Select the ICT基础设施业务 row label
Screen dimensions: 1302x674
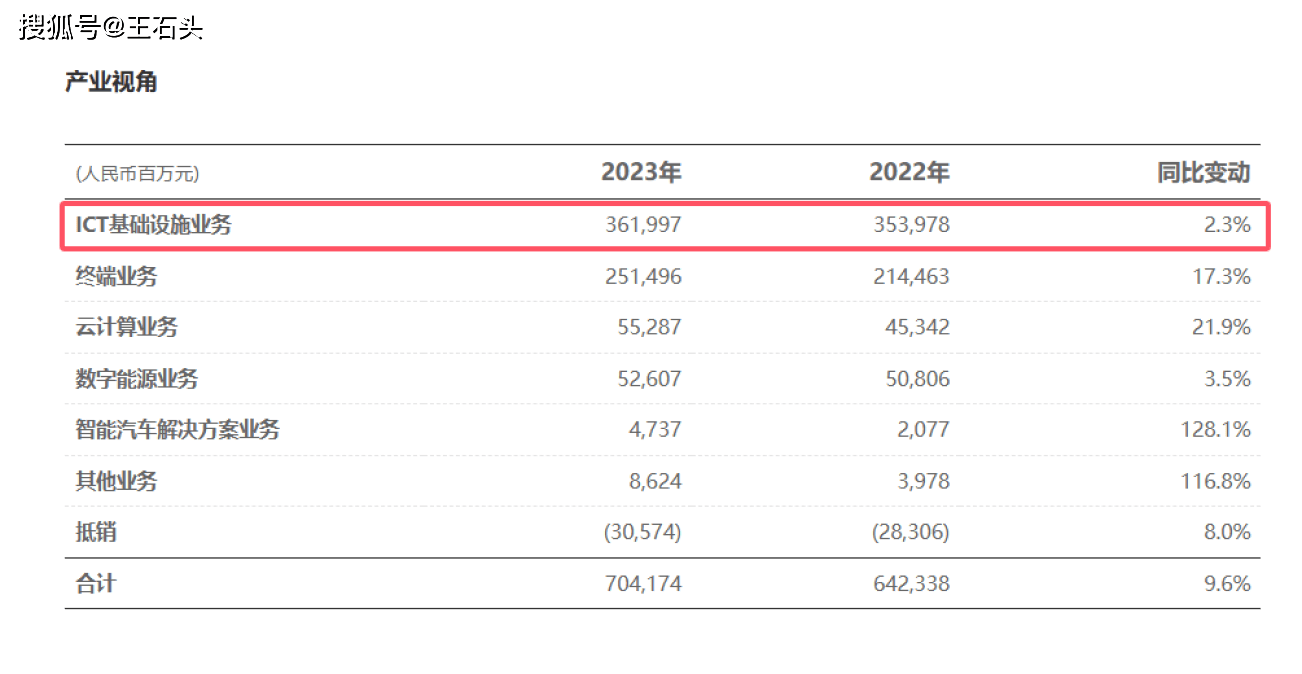click(153, 225)
